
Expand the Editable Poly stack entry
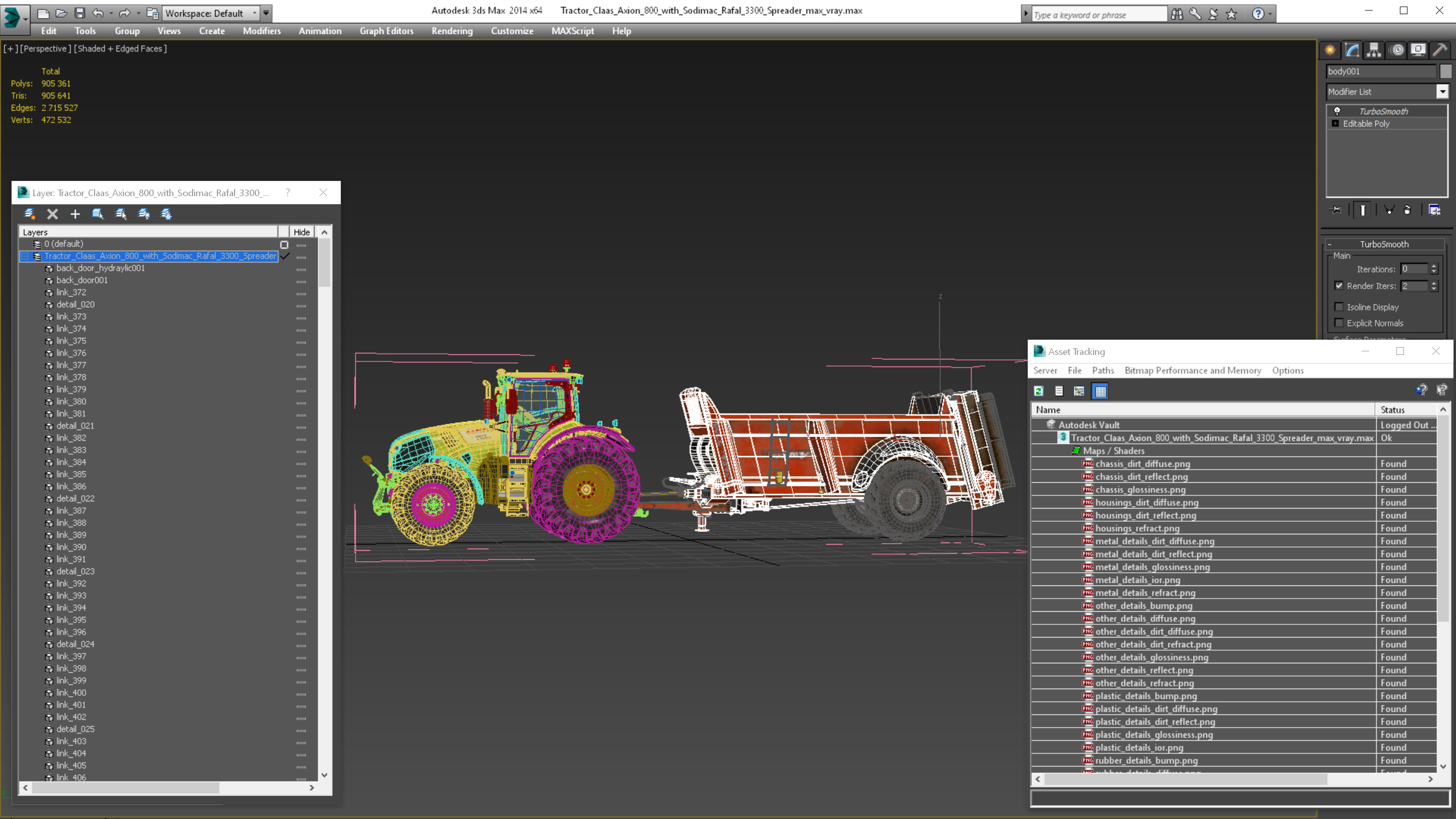[x=1335, y=123]
